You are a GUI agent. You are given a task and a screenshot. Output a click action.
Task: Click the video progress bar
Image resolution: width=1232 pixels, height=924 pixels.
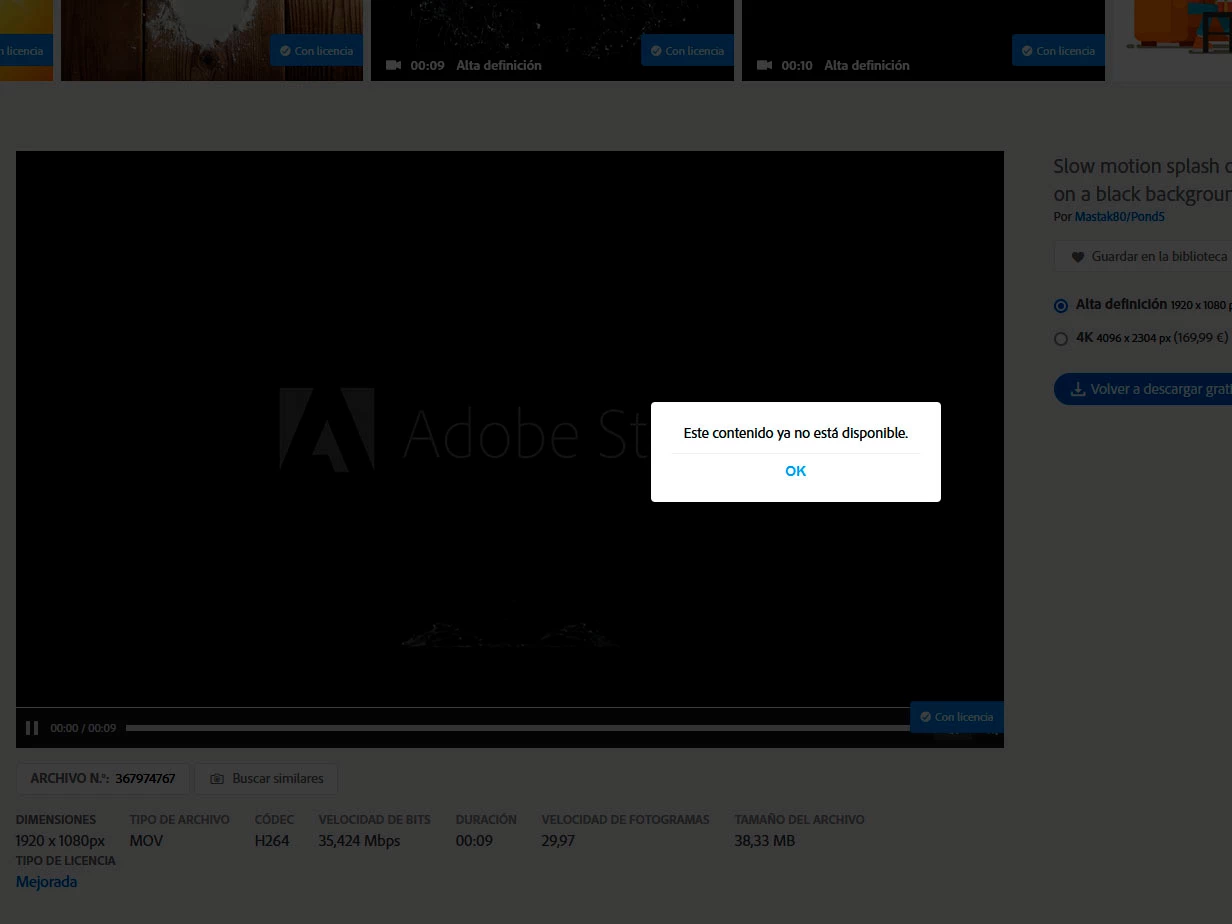point(518,728)
